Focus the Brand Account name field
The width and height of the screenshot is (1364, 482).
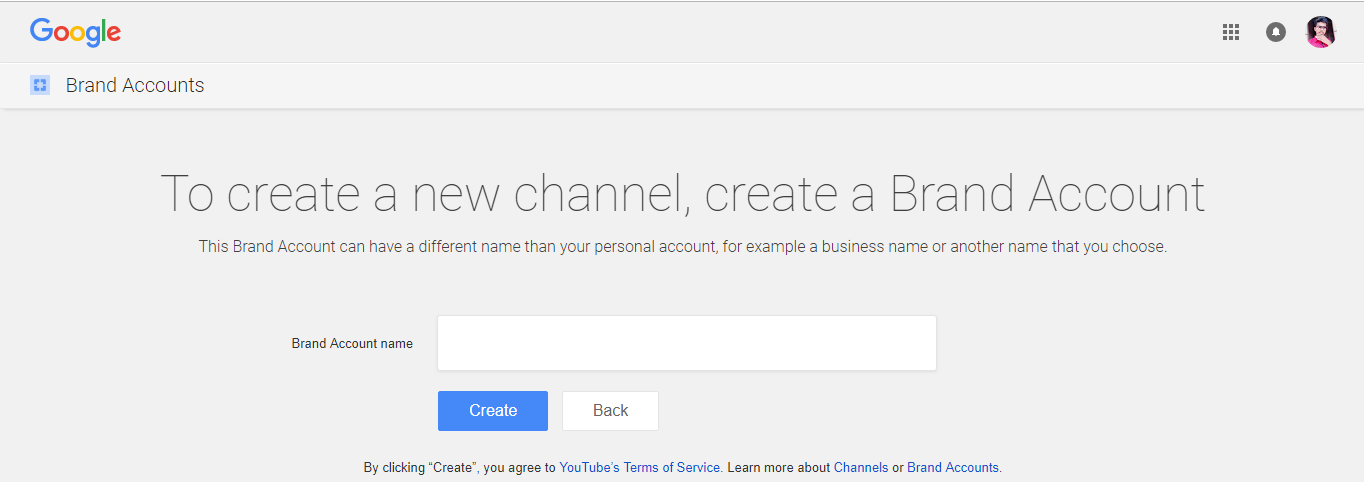[x=687, y=343]
